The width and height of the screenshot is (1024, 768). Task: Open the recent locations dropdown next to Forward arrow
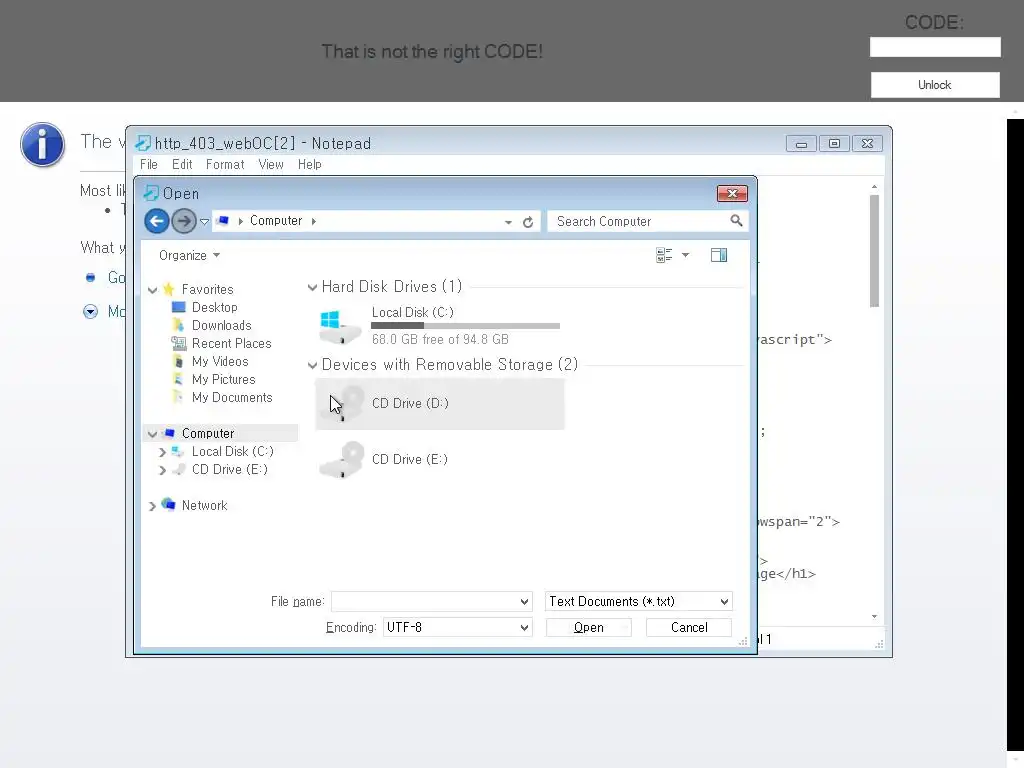point(204,222)
